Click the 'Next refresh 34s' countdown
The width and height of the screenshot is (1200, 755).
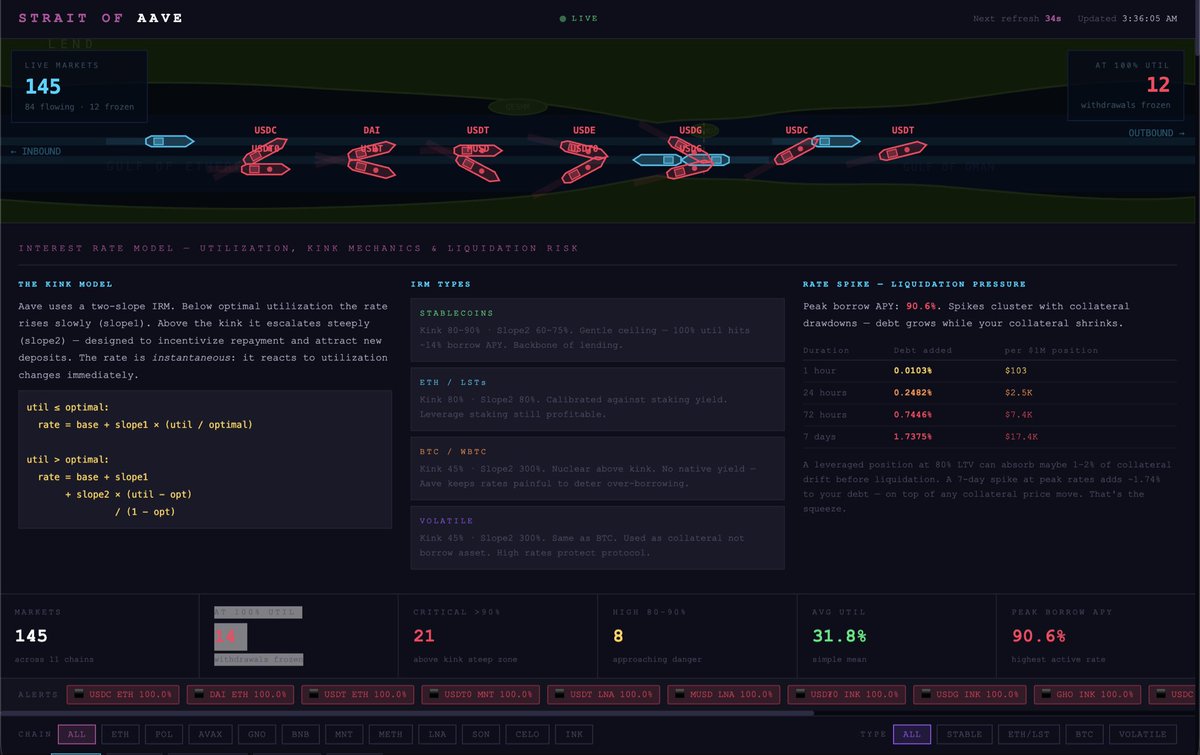pyautogui.click(x=1017, y=18)
